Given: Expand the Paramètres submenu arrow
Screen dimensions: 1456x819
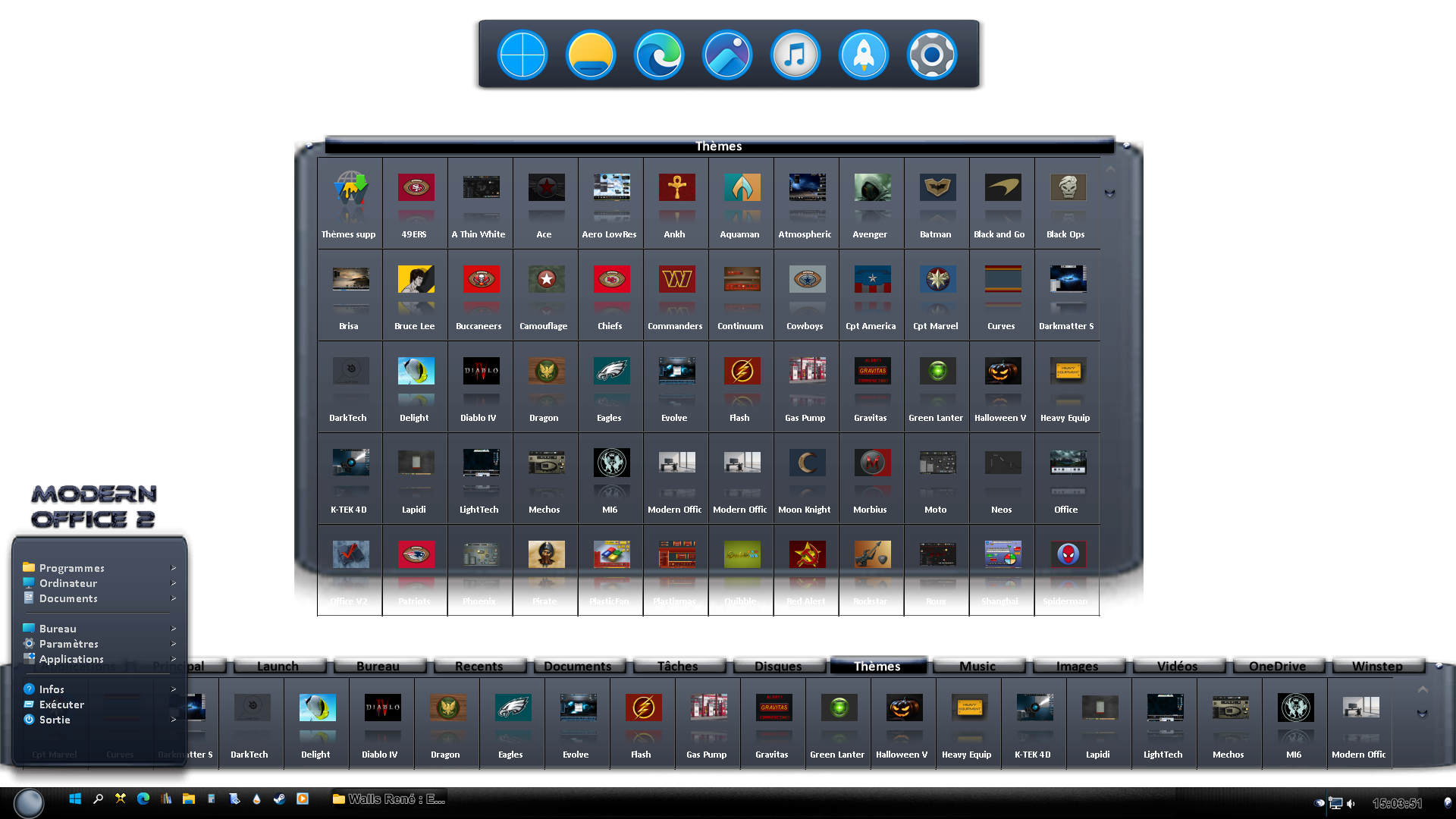Looking at the screenshot, I should click(174, 644).
